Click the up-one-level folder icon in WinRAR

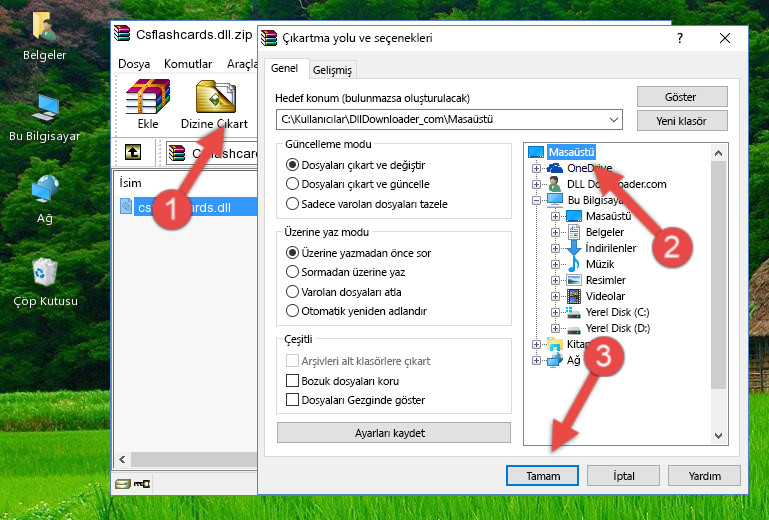pyautogui.click(x=133, y=152)
